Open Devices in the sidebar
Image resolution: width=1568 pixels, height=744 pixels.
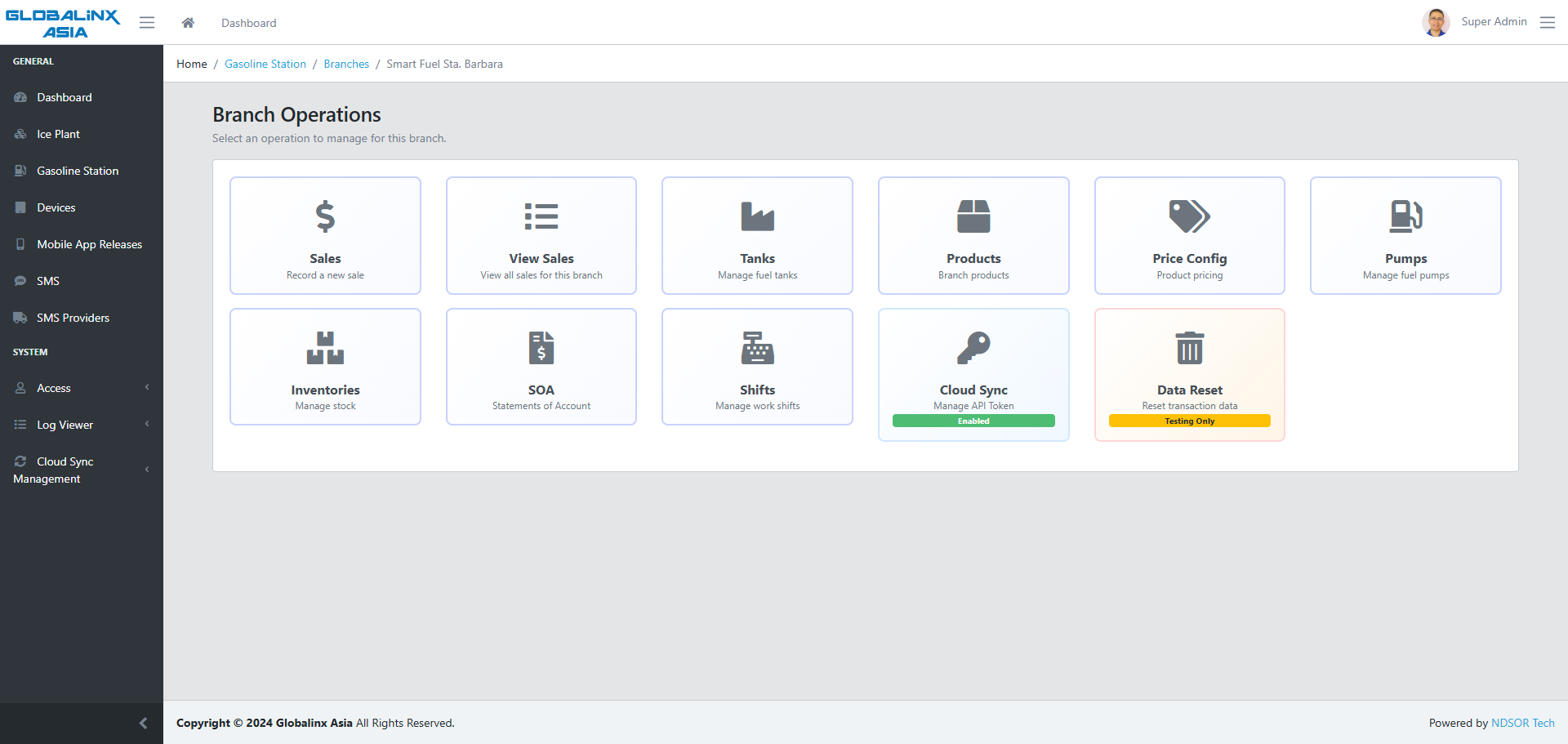coord(82,207)
